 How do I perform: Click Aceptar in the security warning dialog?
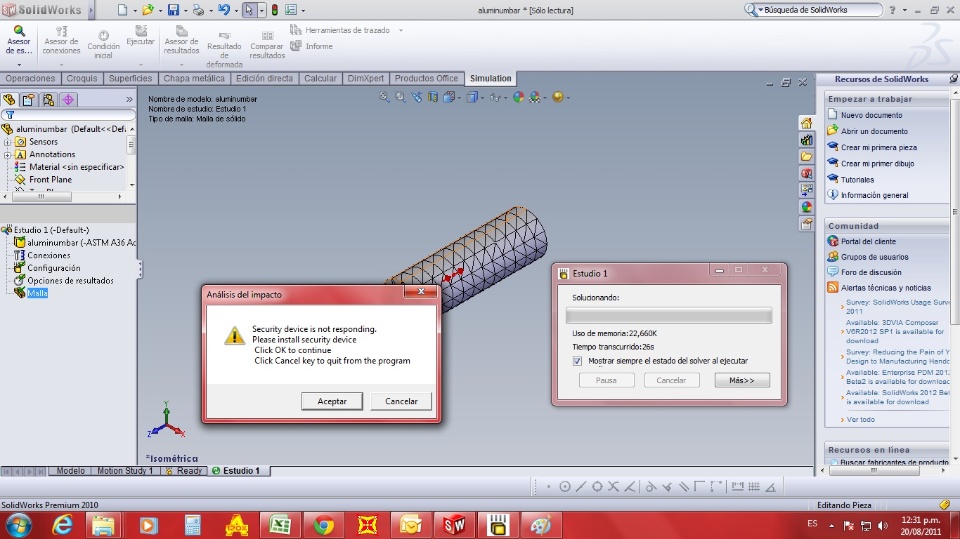click(x=332, y=401)
